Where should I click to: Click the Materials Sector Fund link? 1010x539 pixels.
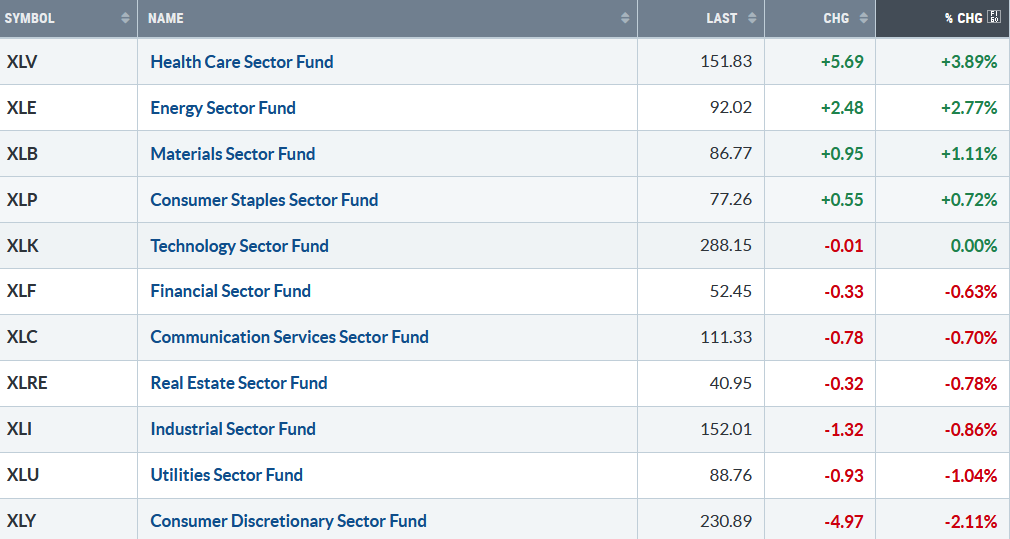(x=233, y=154)
